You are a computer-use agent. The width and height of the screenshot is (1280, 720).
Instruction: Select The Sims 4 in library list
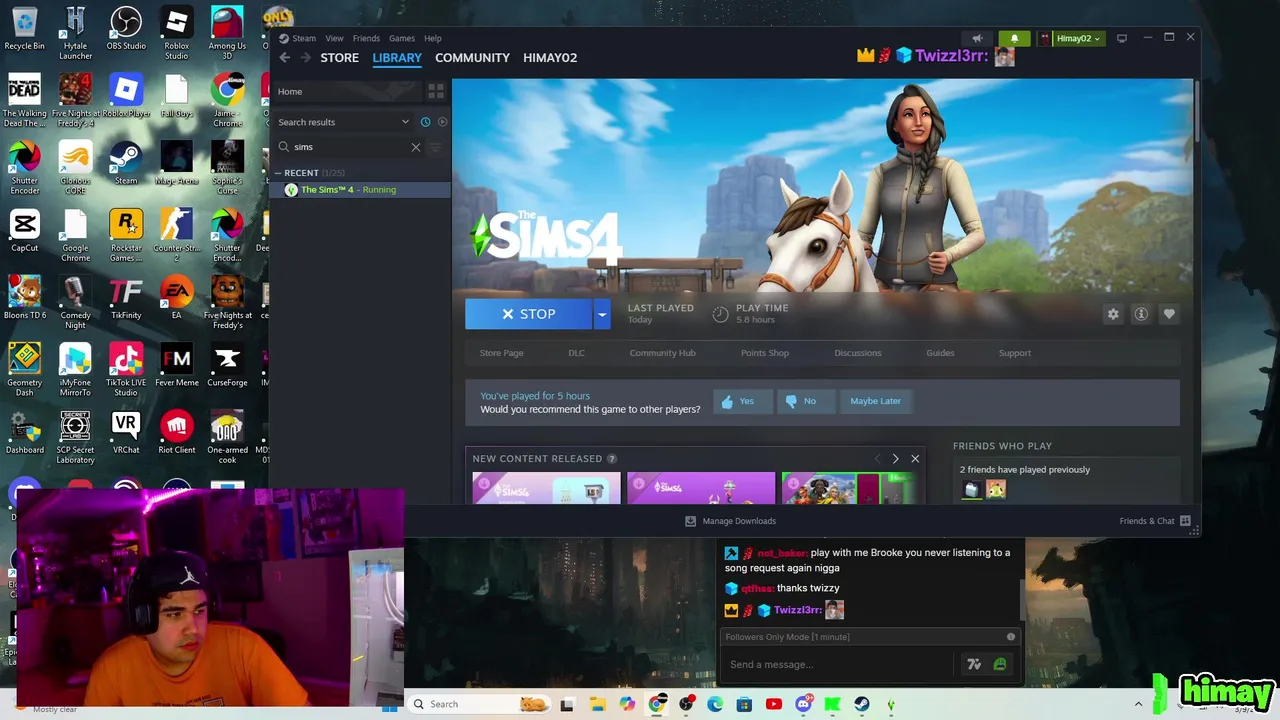[x=360, y=190]
